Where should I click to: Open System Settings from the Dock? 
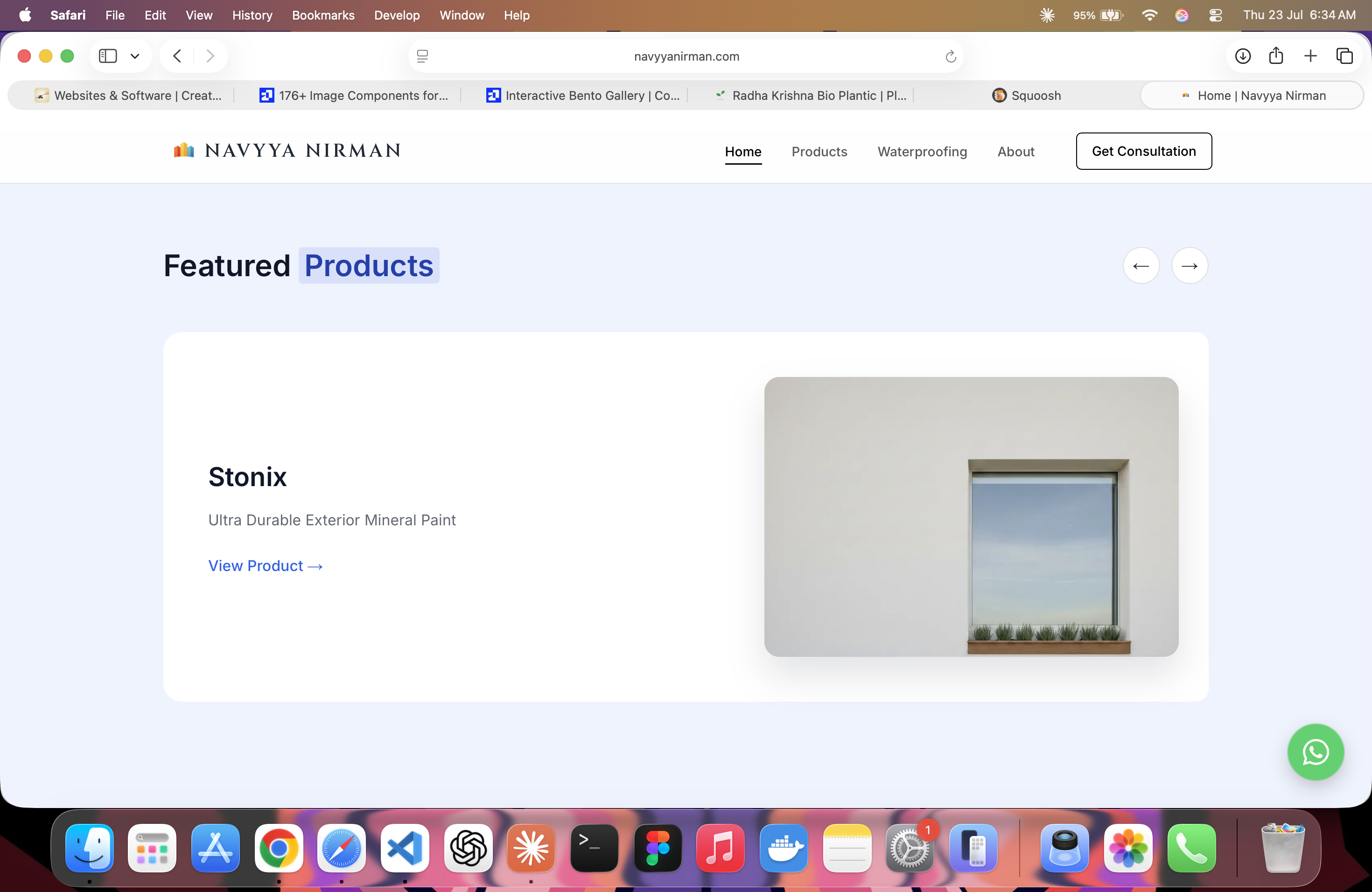(910, 848)
